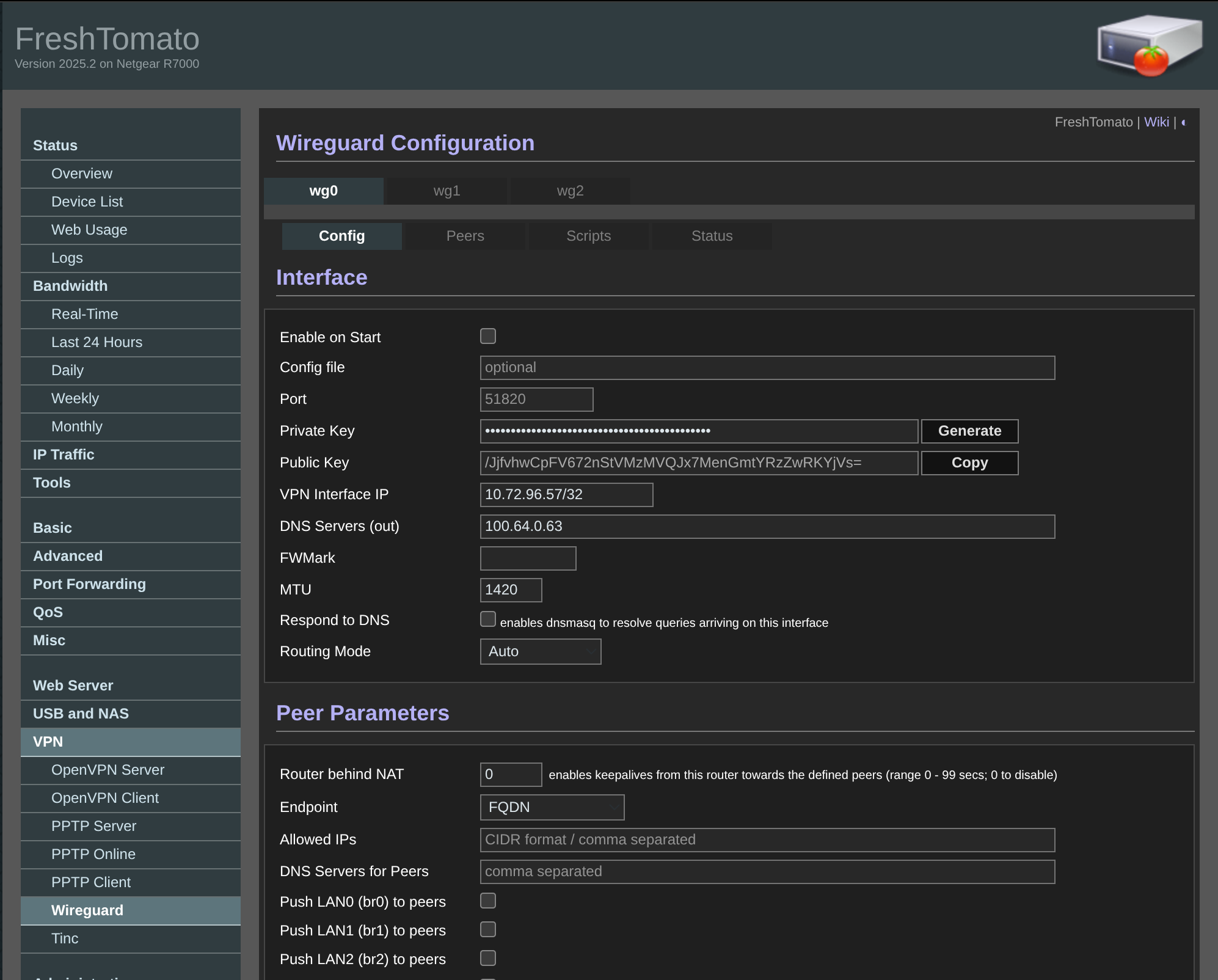Open the Misc section
This screenshot has height=980, width=1218.
131,641
